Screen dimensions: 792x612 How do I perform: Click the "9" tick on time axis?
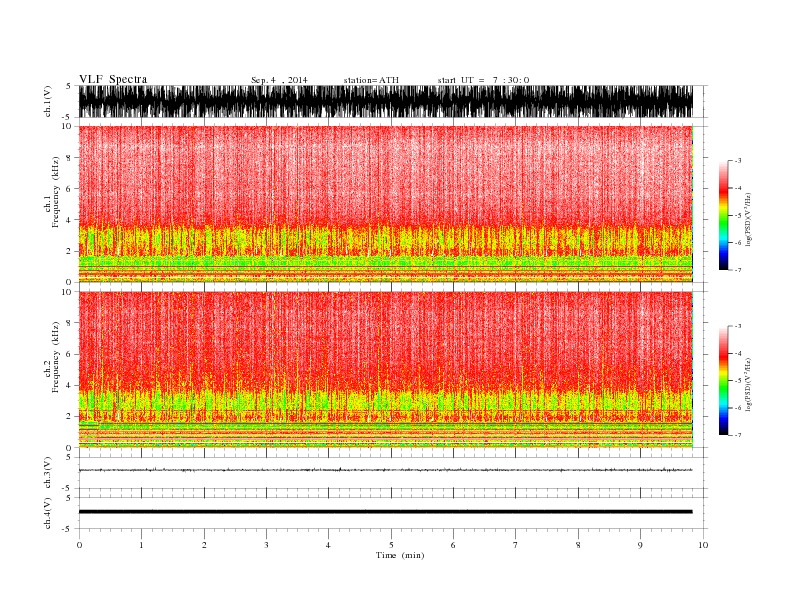pyautogui.click(x=640, y=545)
